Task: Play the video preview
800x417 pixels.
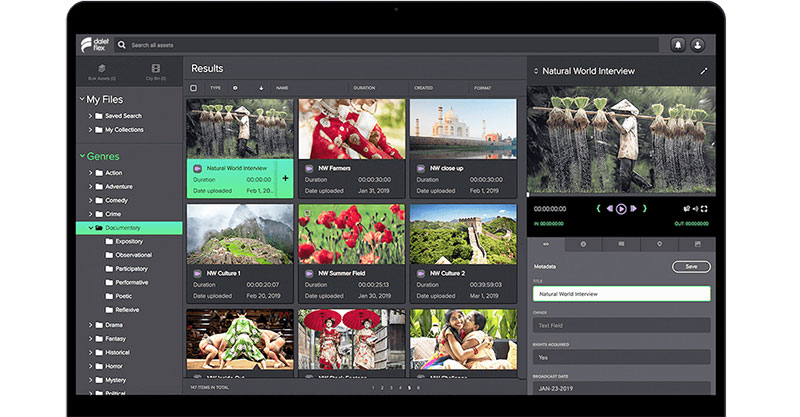Action: pos(621,209)
